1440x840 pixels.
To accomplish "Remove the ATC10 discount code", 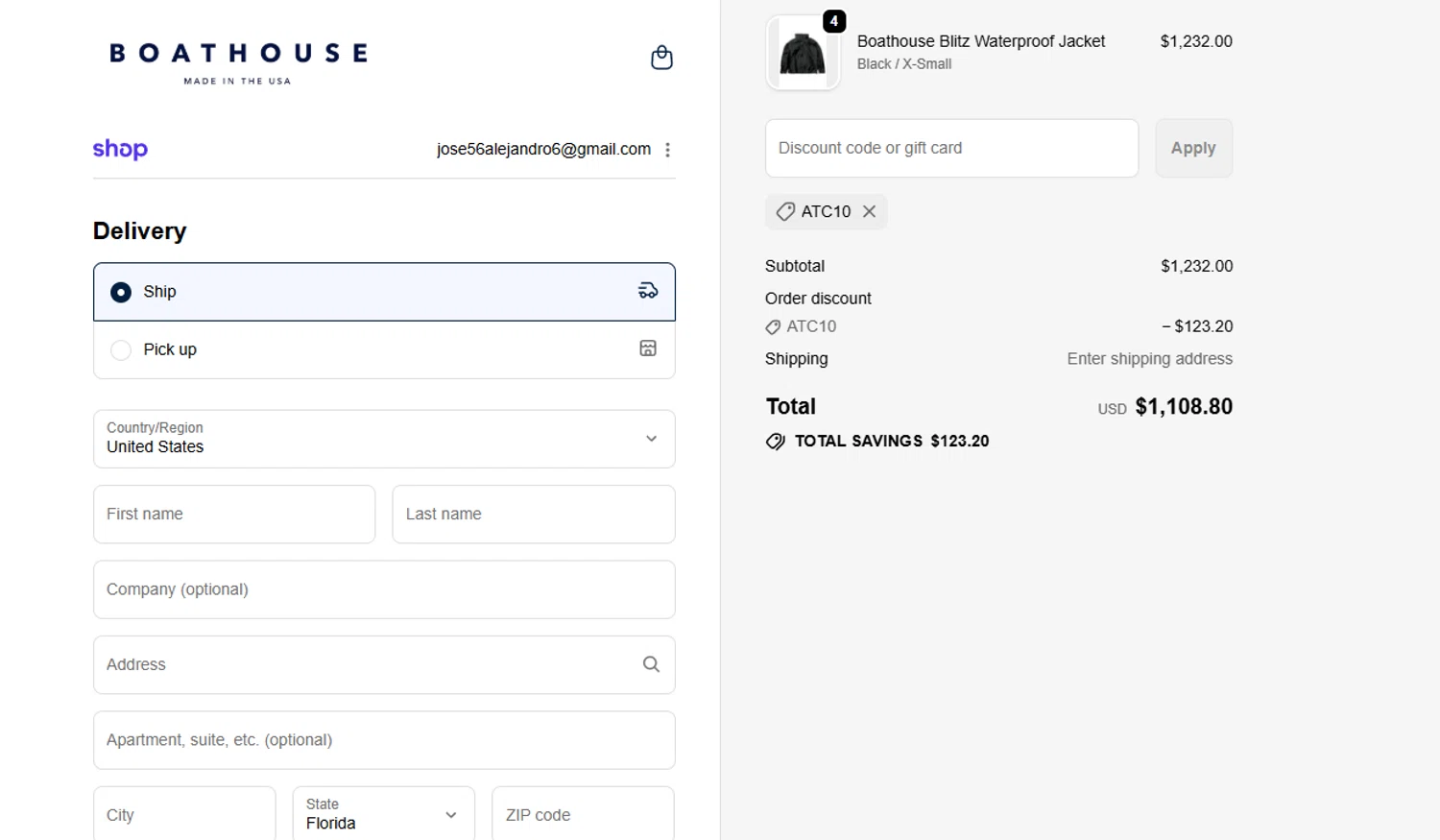I will (869, 211).
